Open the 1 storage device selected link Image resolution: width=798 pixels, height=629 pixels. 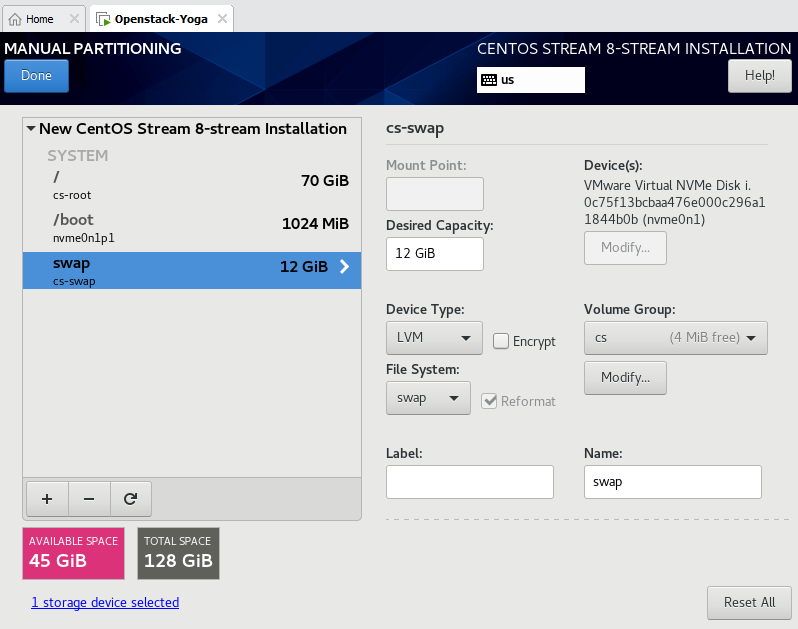click(105, 603)
